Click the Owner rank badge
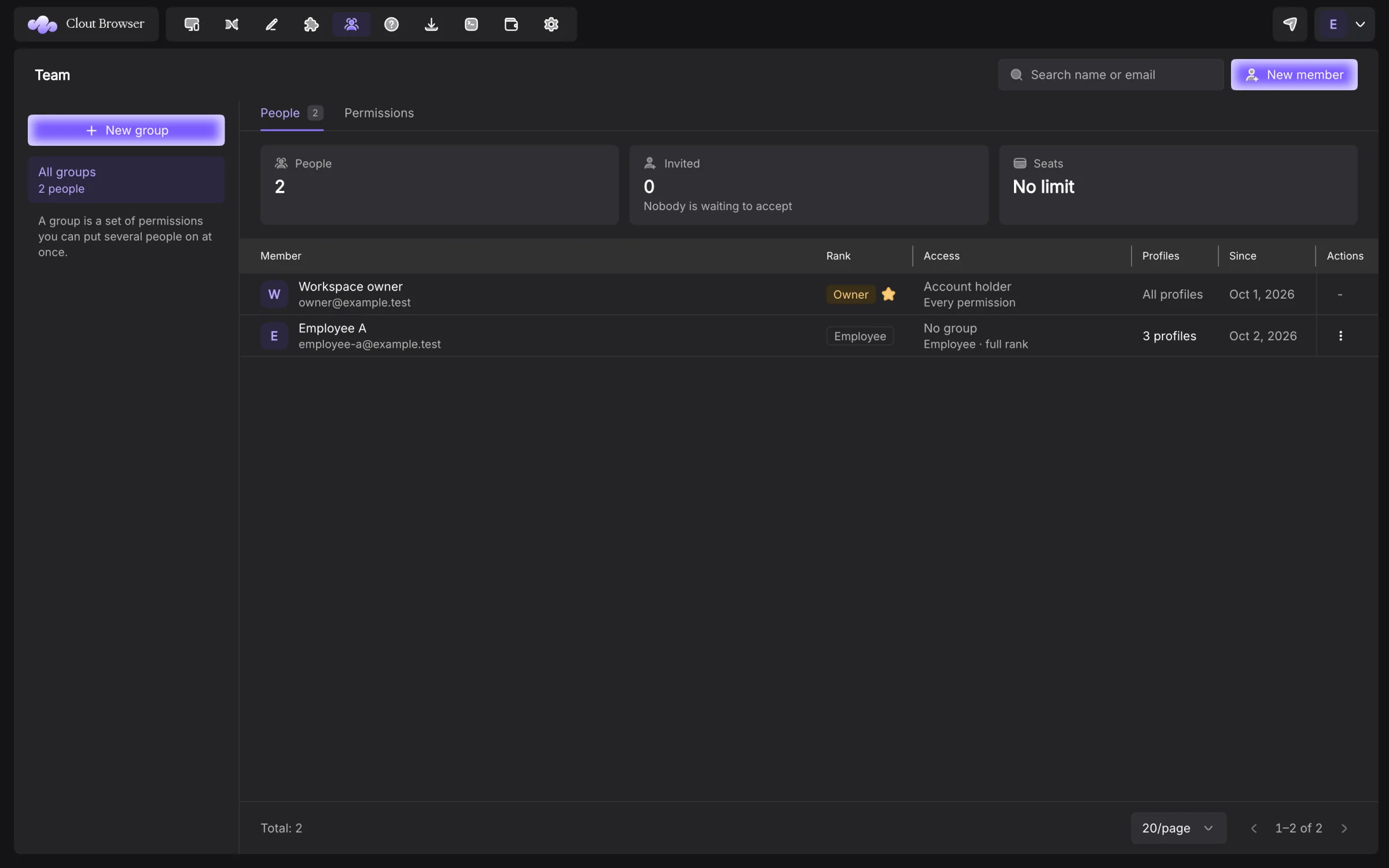This screenshot has width=1389, height=868. tap(851, 294)
